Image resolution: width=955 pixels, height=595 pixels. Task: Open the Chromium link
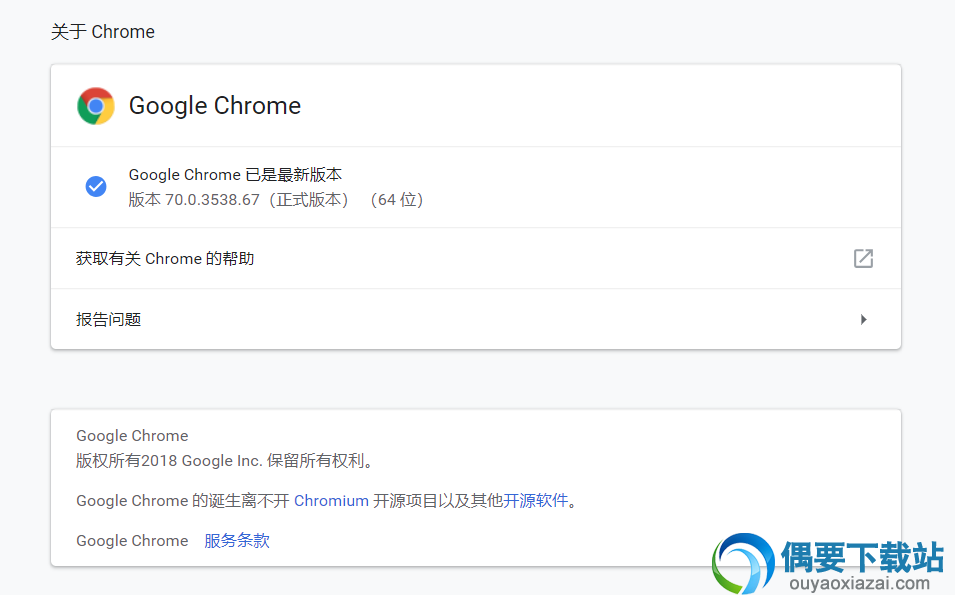pos(331,501)
